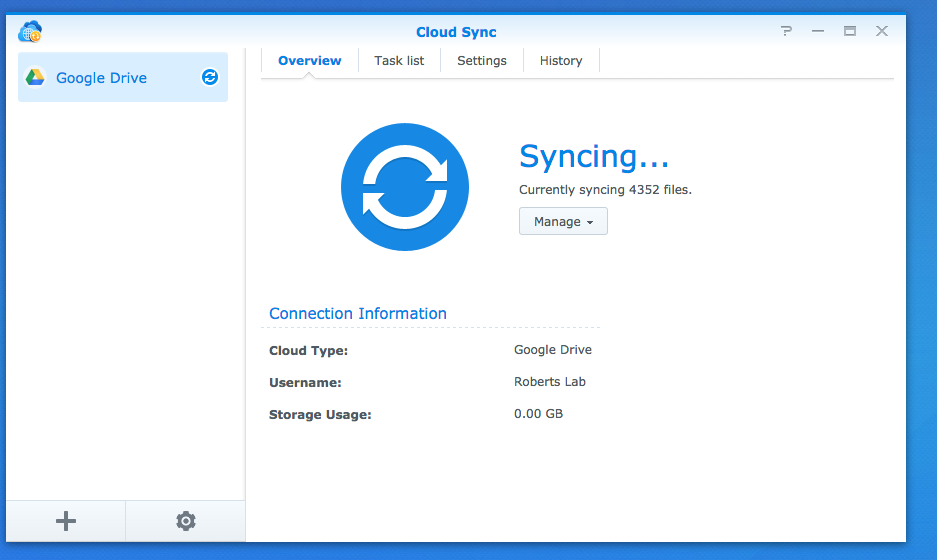Expand the Manage dropdown

point(563,222)
